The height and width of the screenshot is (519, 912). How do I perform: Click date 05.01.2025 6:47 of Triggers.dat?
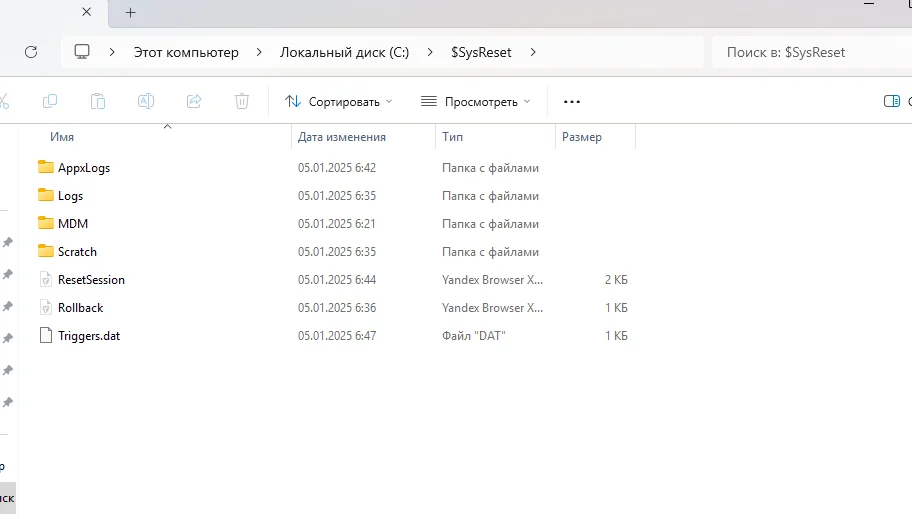tap(337, 335)
